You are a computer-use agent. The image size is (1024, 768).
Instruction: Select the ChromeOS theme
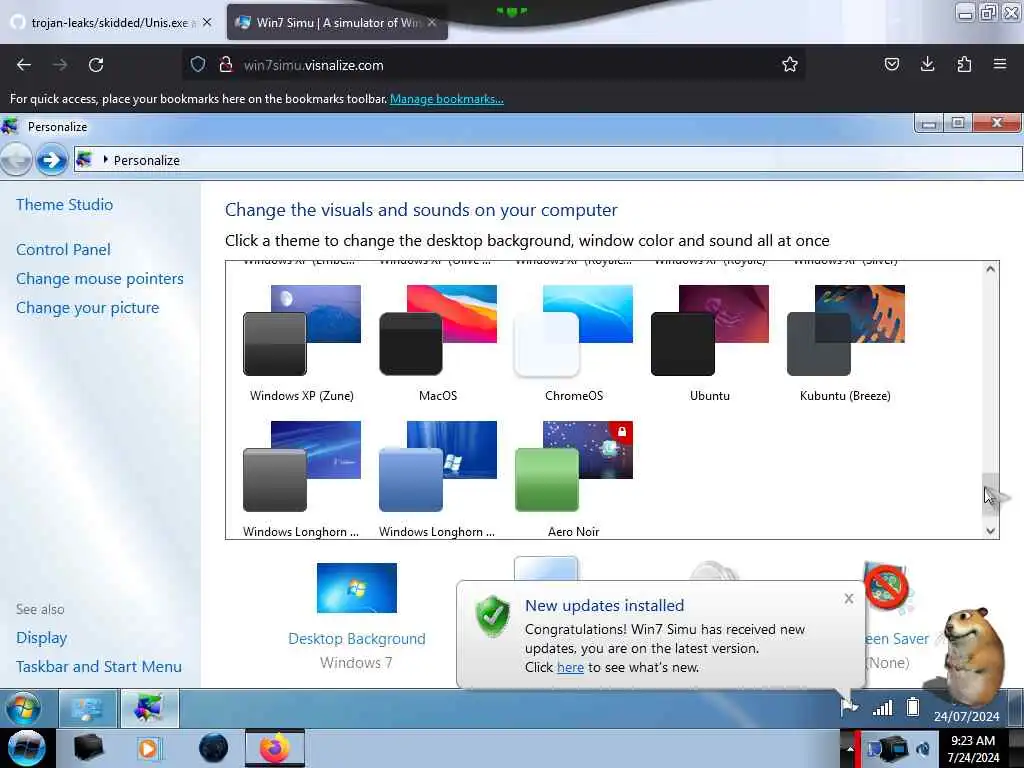573,343
